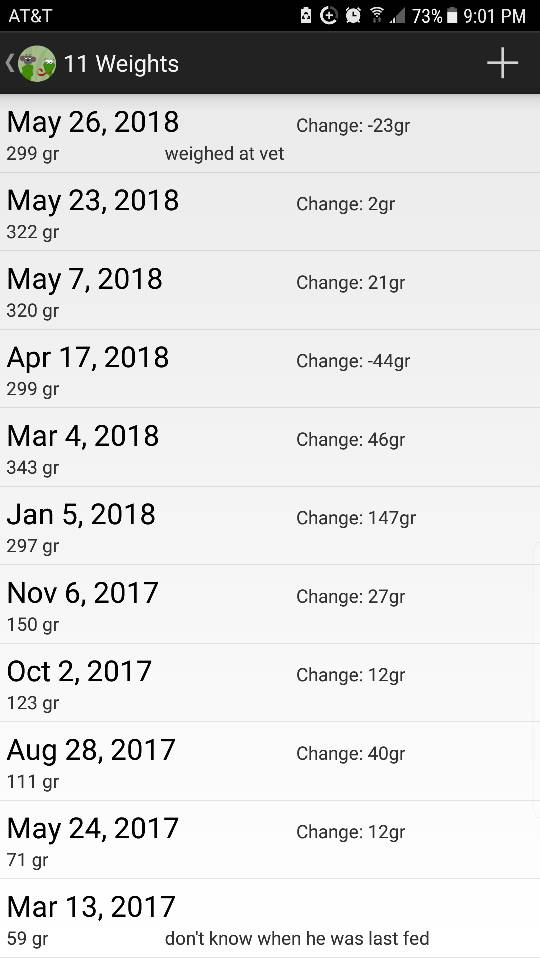Open the May 24, 2017 entry
This screenshot has height=960, width=540.
[270, 839]
